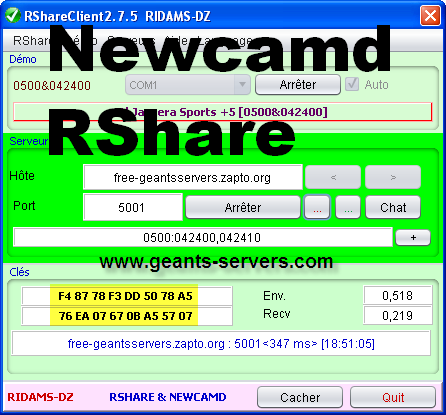Select the Jazeera Sports +5 channel bar
446x415 pixels.
[x=223, y=112]
